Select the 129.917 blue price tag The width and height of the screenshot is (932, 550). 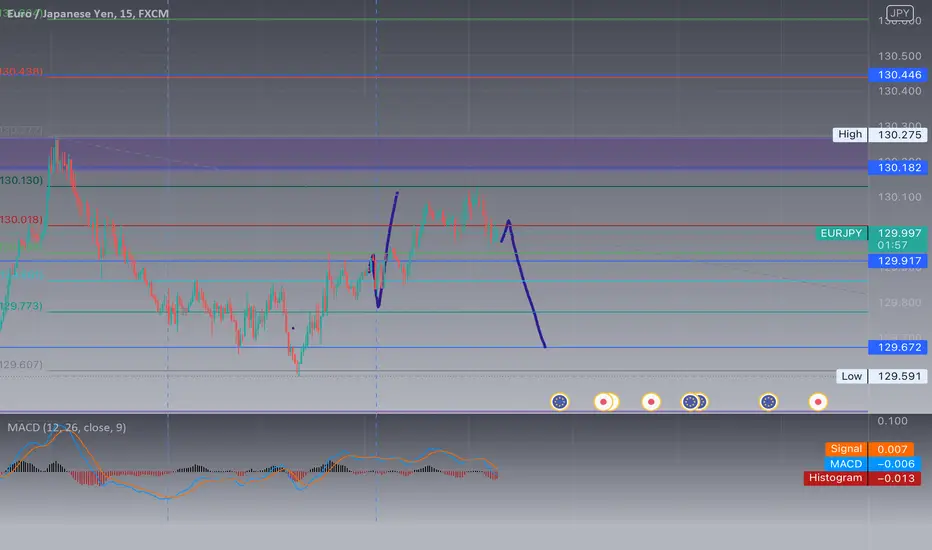tap(898, 260)
